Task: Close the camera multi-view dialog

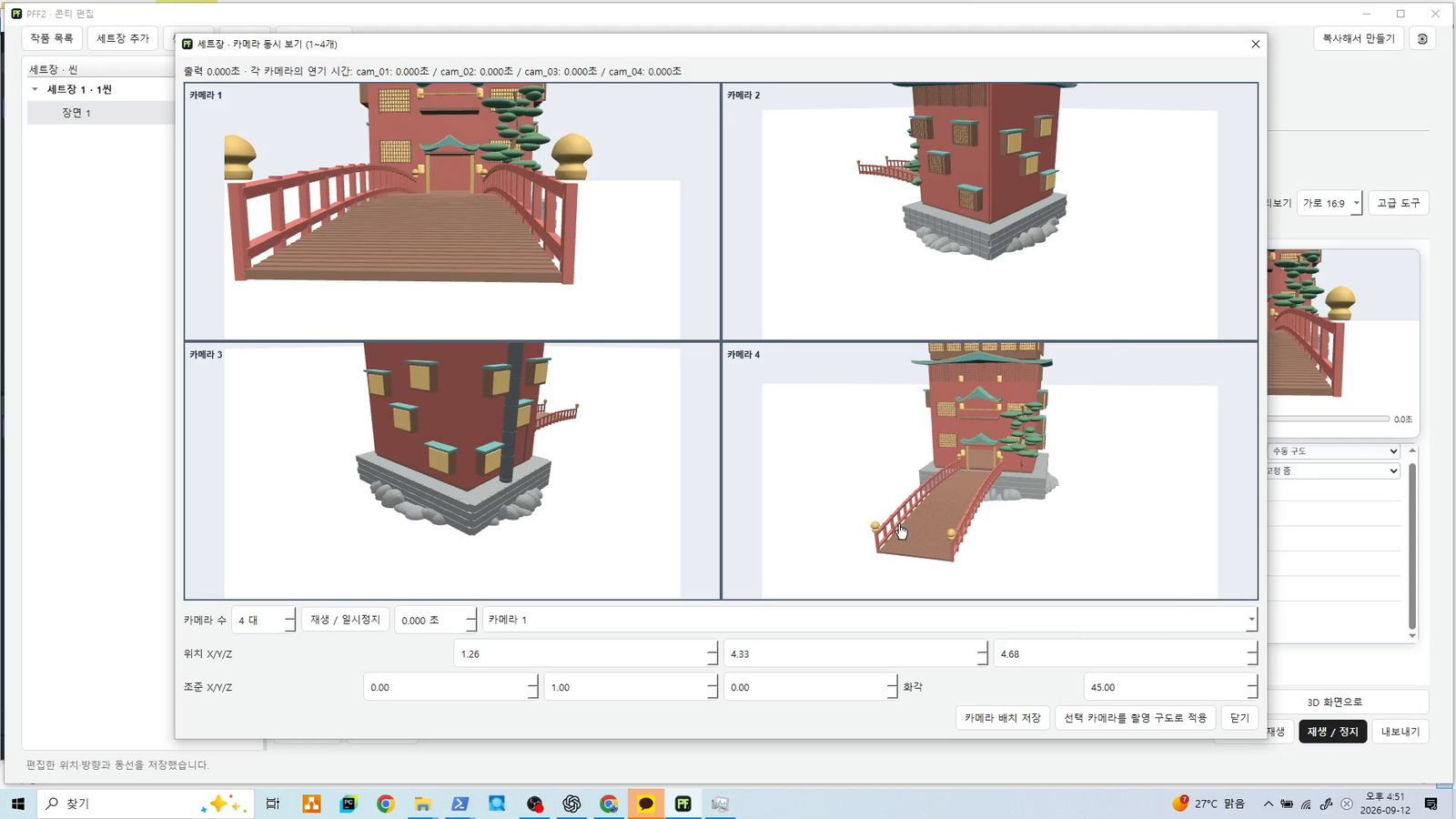Action: click(x=1256, y=44)
